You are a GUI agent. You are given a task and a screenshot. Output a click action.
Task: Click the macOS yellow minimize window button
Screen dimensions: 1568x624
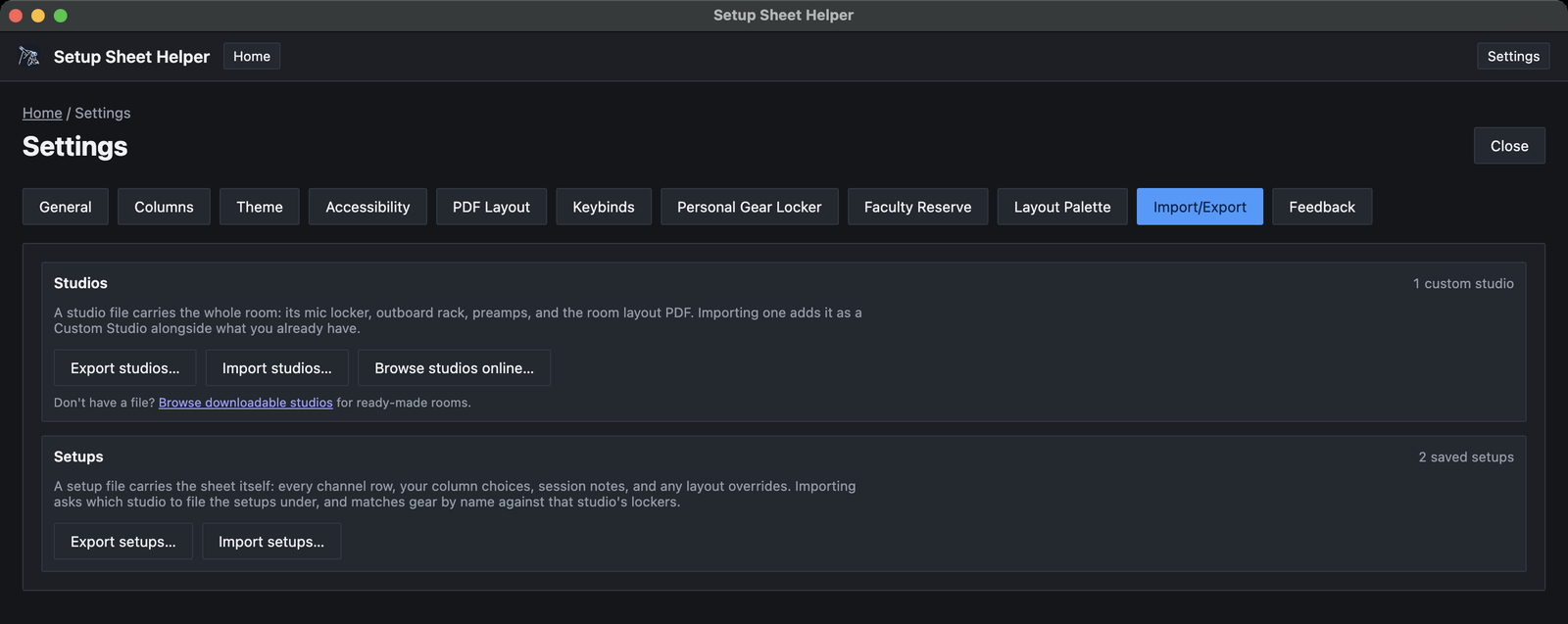(x=38, y=16)
